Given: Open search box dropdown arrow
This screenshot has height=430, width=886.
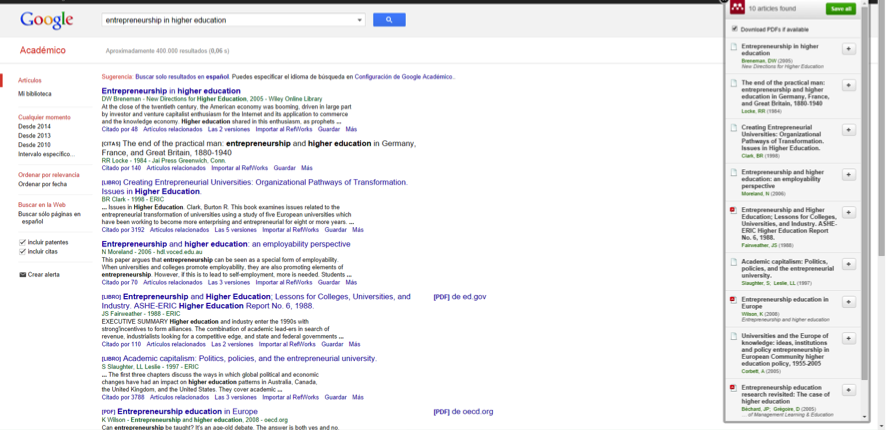Looking at the screenshot, I should click(x=360, y=20).
